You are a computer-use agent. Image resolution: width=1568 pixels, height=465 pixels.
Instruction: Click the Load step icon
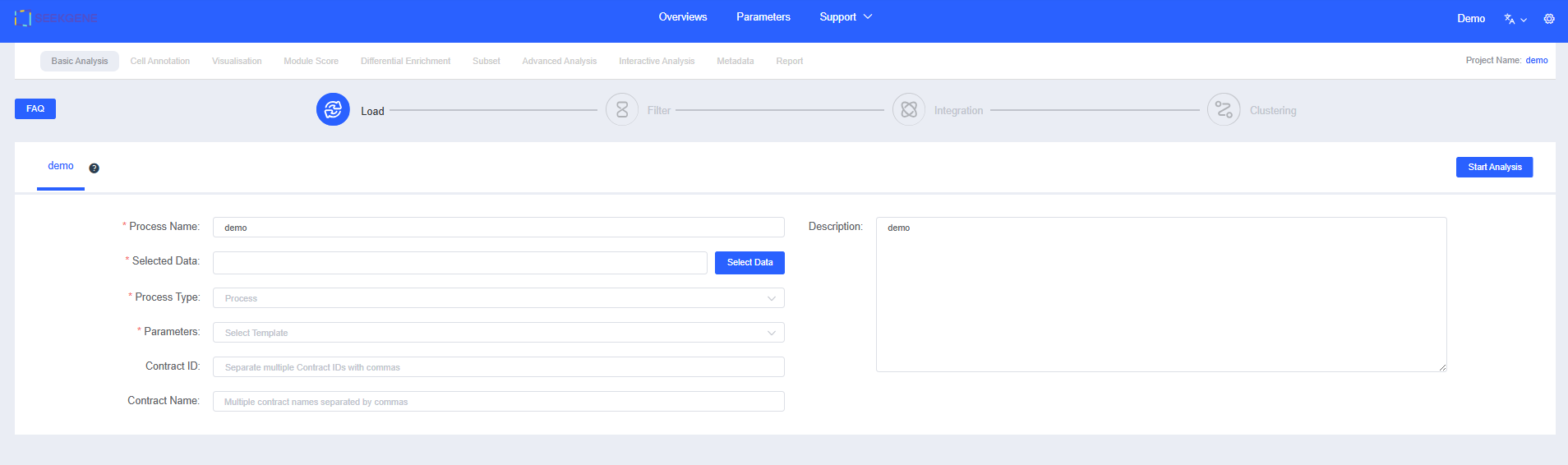(333, 109)
